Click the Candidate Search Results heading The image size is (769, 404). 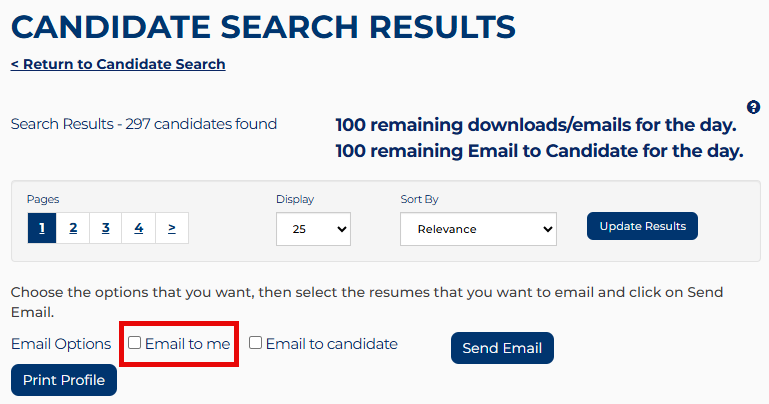(263, 26)
